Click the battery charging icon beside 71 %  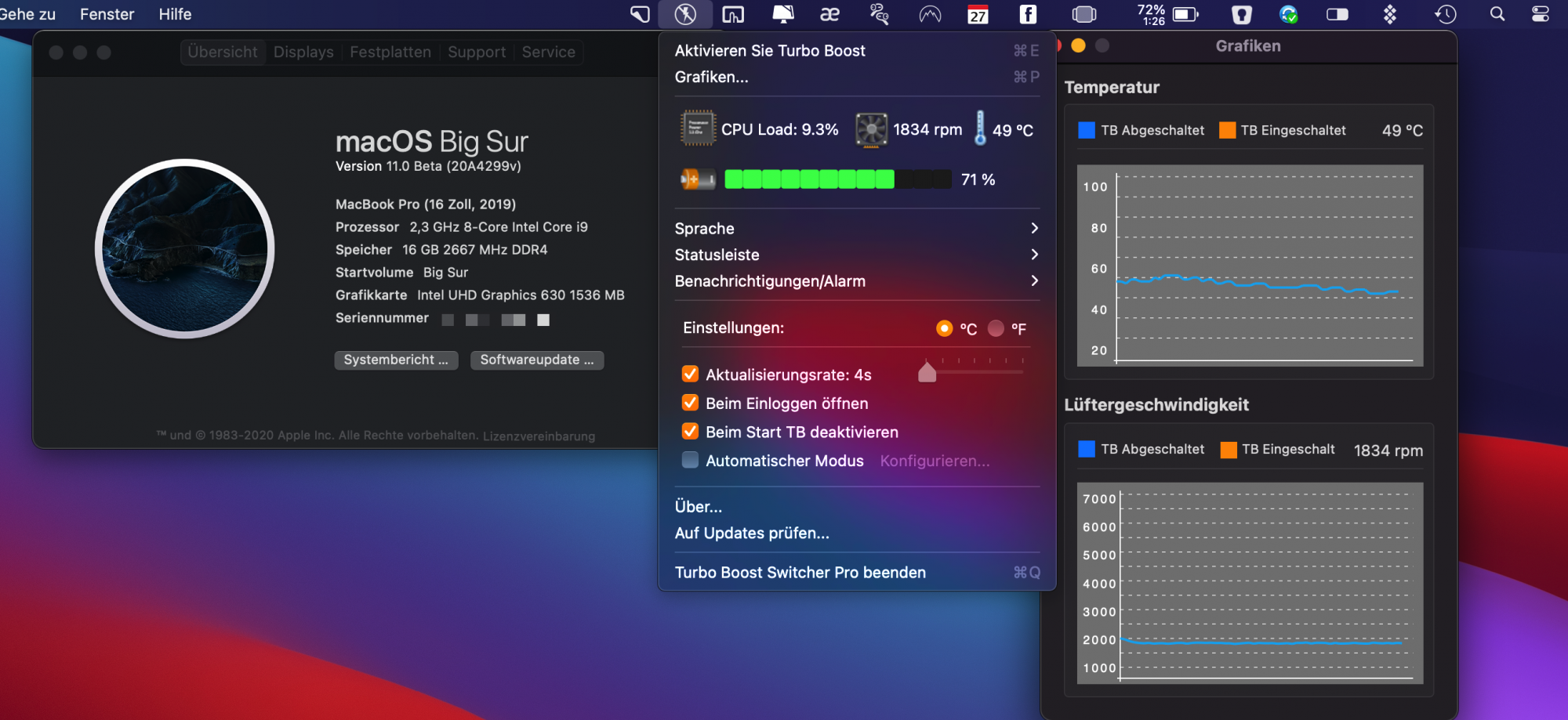point(698,179)
